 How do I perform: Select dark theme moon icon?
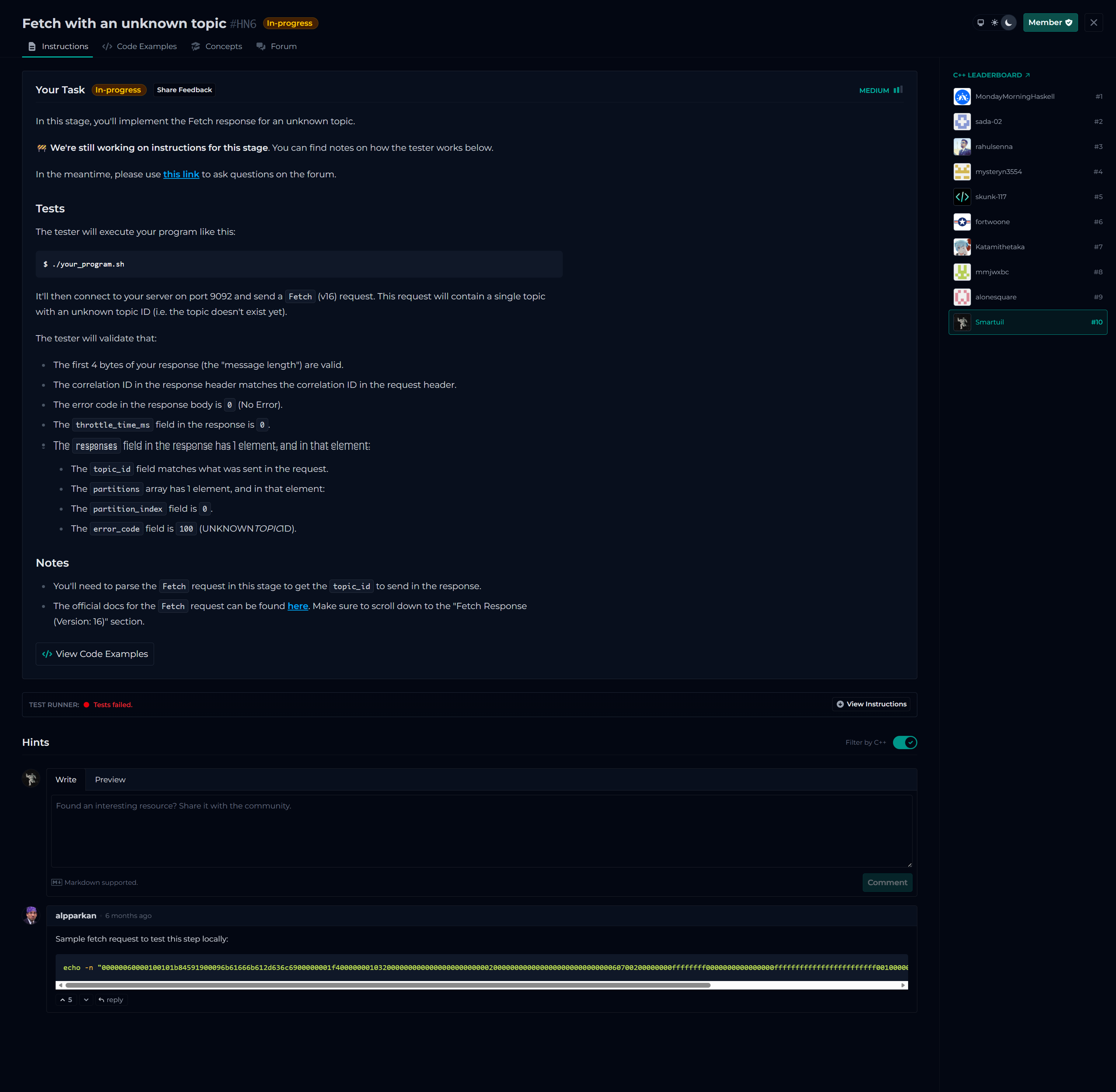[x=1009, y=22]
